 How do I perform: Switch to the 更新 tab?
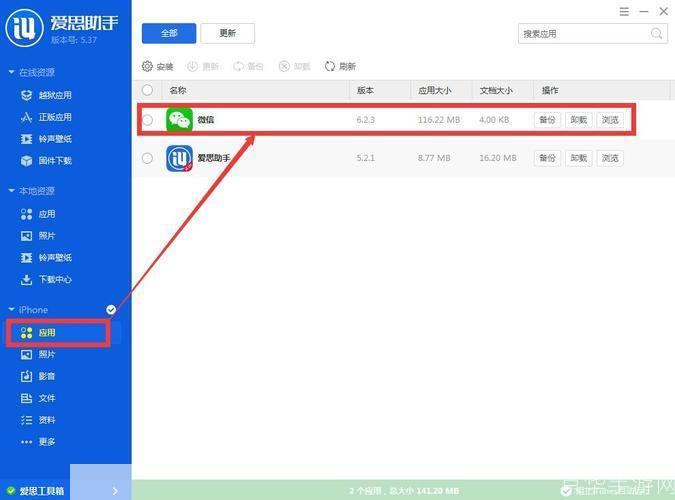[227, 33]
